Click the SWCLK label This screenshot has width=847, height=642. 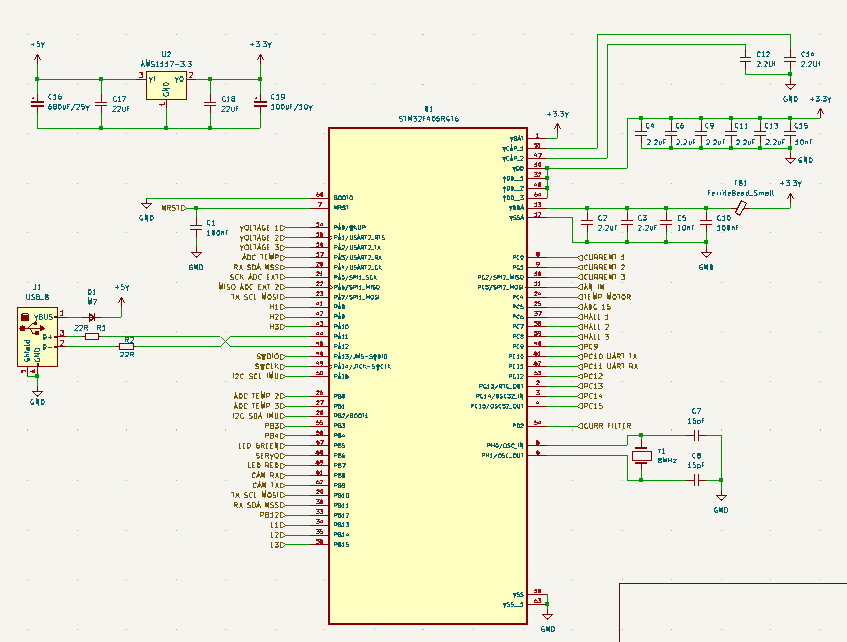pyautogui.click(x=270, y=366)
